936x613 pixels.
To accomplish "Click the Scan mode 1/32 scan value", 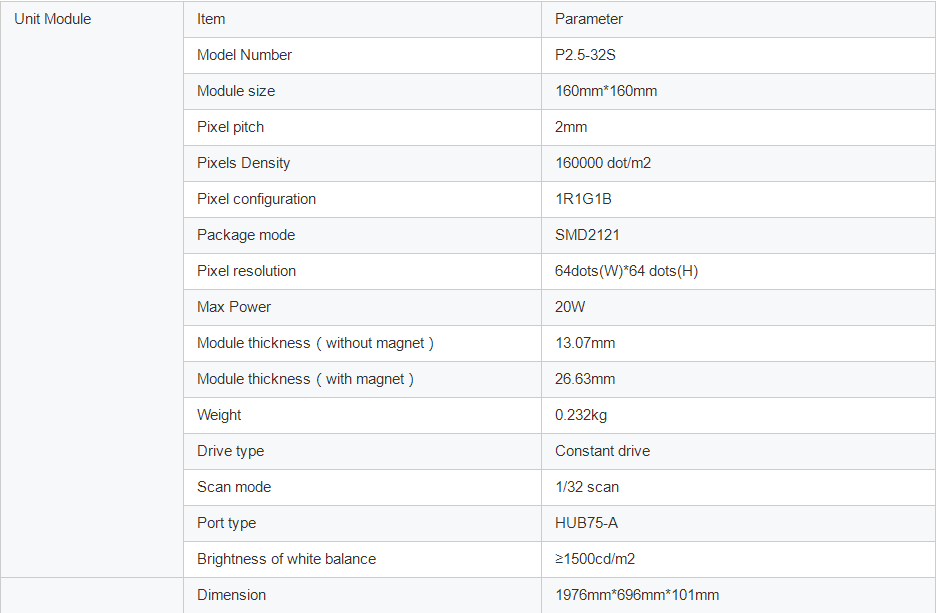I will [x=587, y=487].
